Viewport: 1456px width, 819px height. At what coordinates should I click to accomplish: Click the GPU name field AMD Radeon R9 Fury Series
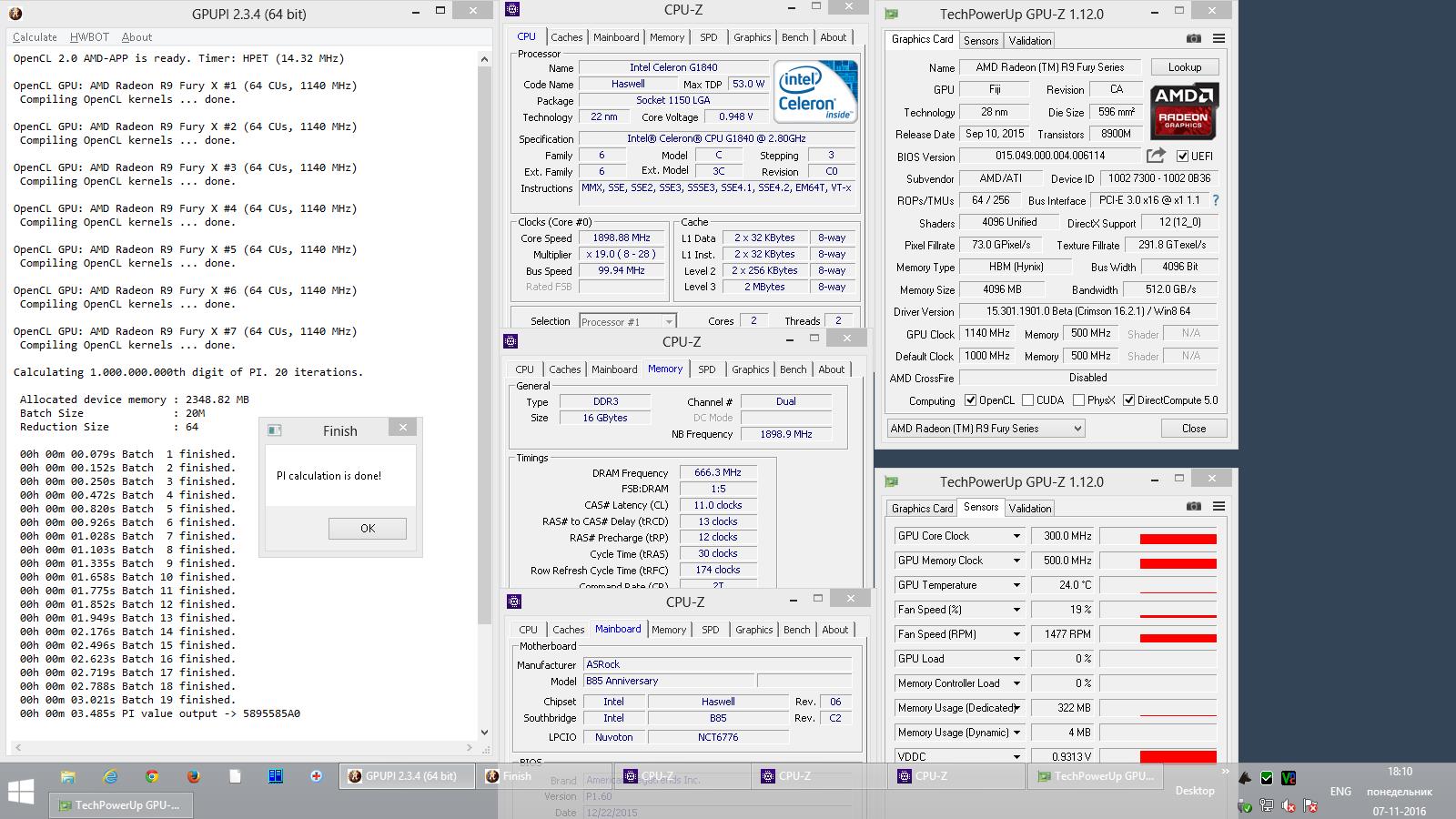point(1049,67)
